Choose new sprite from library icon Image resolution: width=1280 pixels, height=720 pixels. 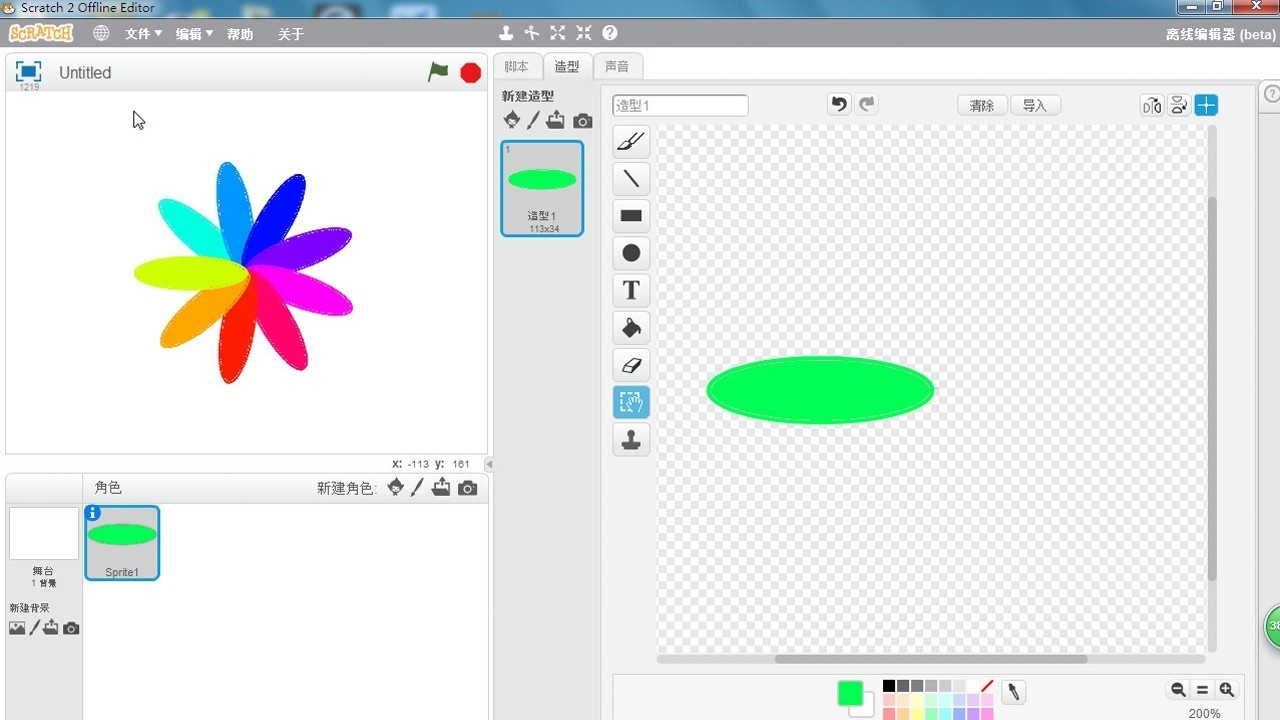pyautogui.click(x=396, y=487)
